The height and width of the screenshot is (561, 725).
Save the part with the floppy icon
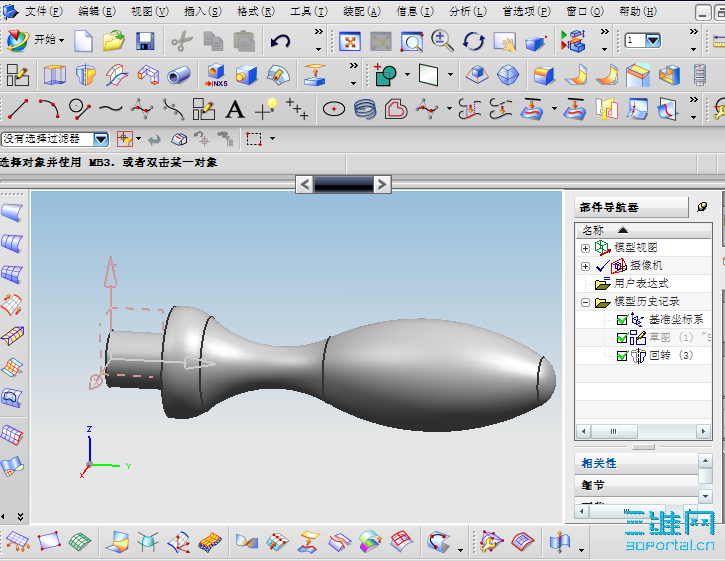click(x=145, y=41)
